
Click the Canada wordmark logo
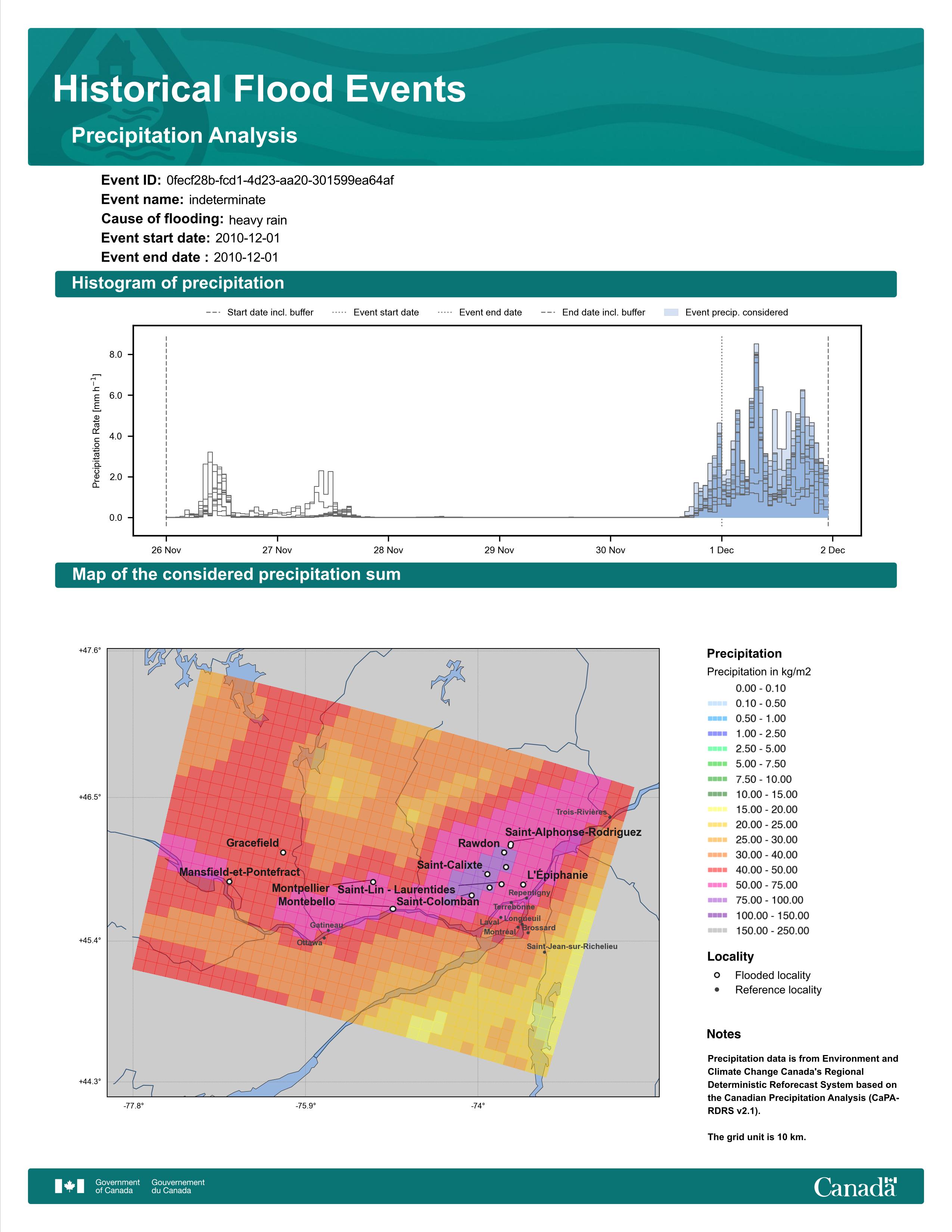tap(855, 1186)
